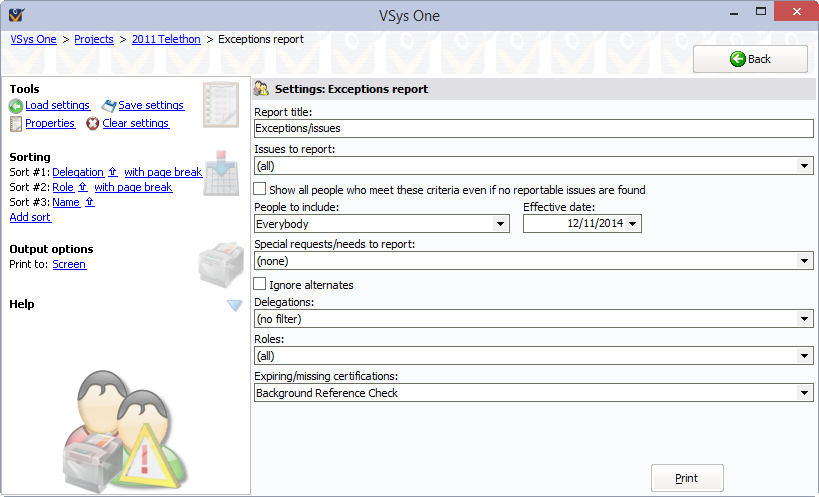Click the Exceptions report breadcrumb text

pyautogui.click(x=261, y=39)
